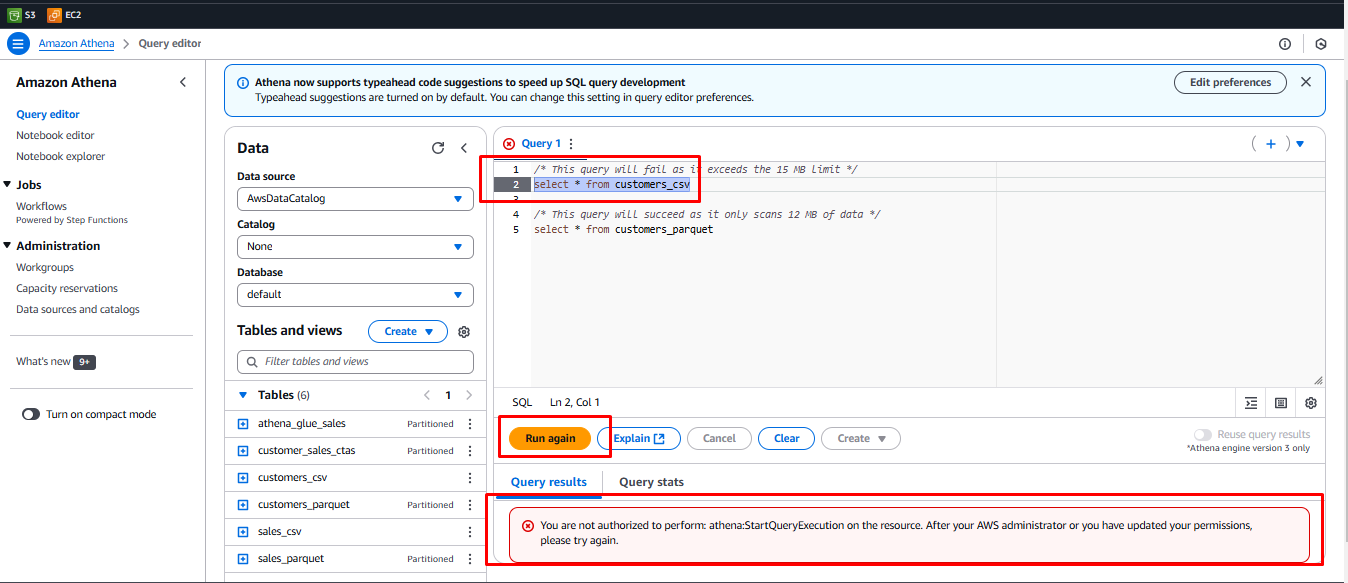The height and width of the screenshot is (583, 1348).
Task: Open the Query 1 tab options menu
Action: [x=571, y=144]
